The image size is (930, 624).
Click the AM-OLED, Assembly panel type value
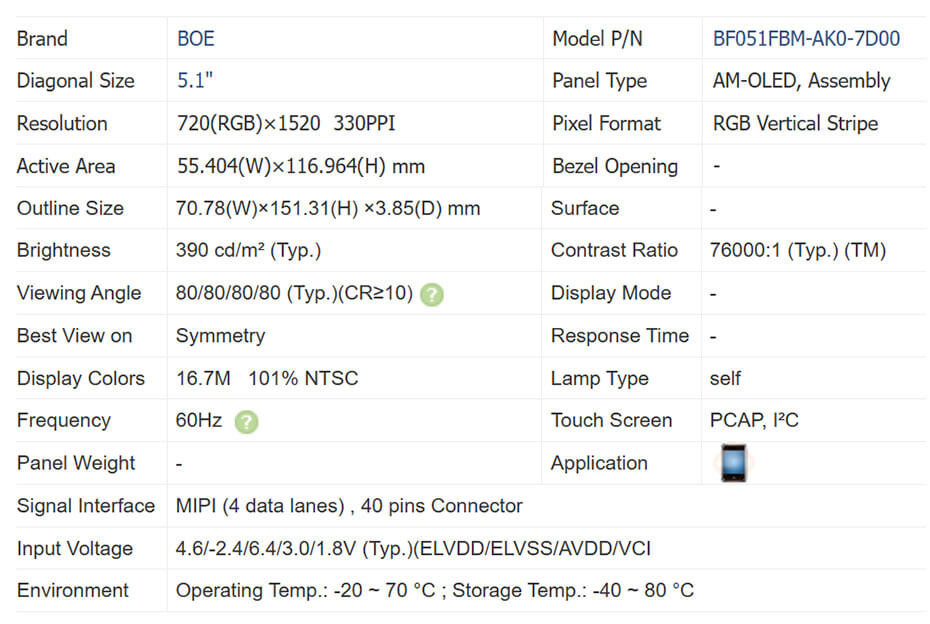(x=801, y=81)
